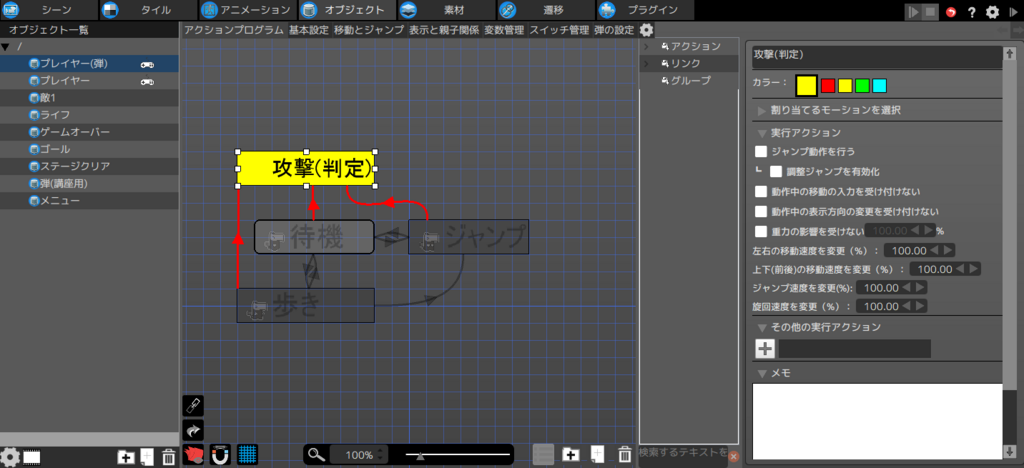The height and width of the screenshot is (468, 1024).
Task: Select 敵1 in the object list
Action: coord(89,98)
